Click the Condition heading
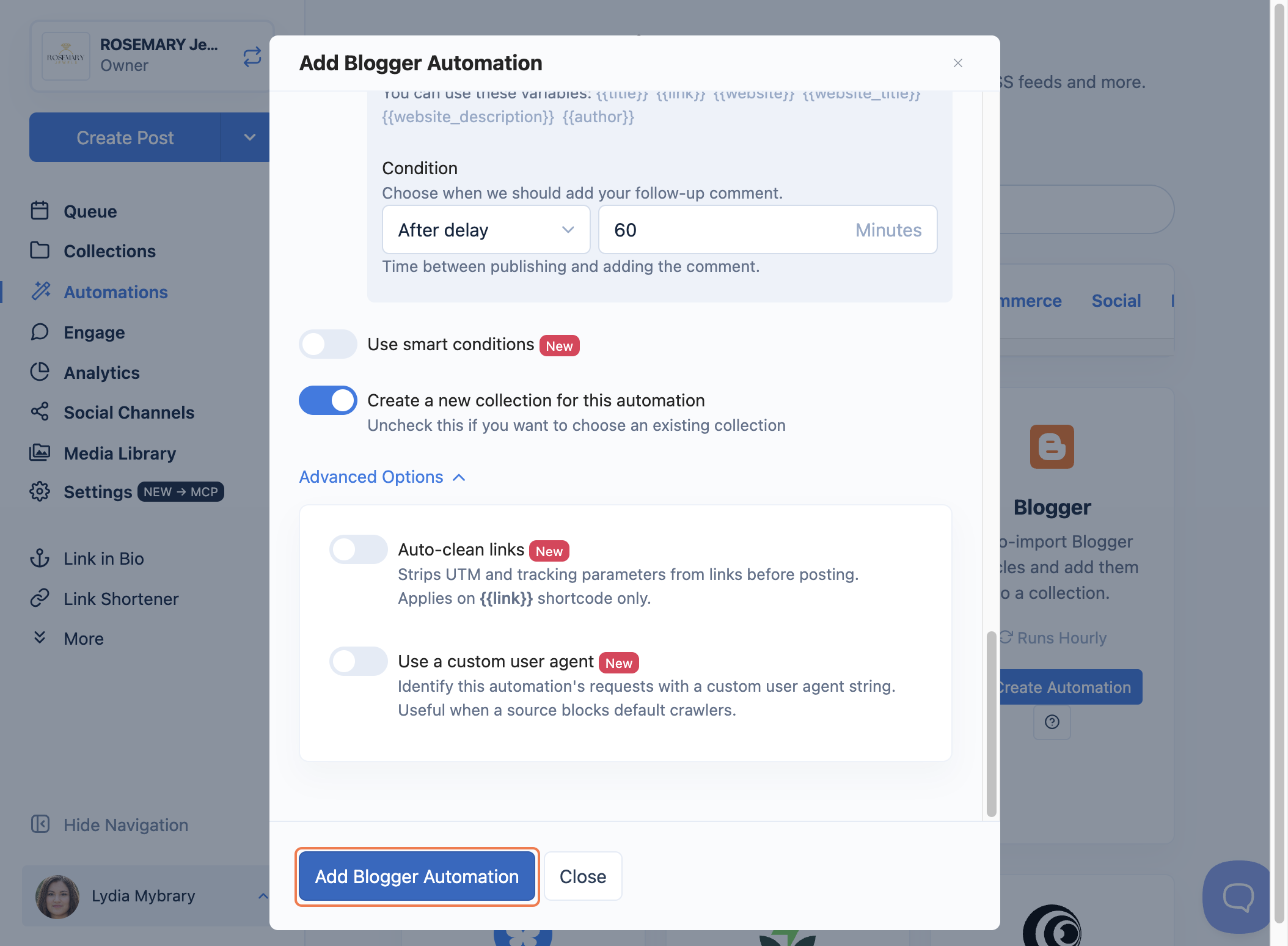Image resolution: width=1288 pixels, height=946 pixels. (x=420, y=168)
